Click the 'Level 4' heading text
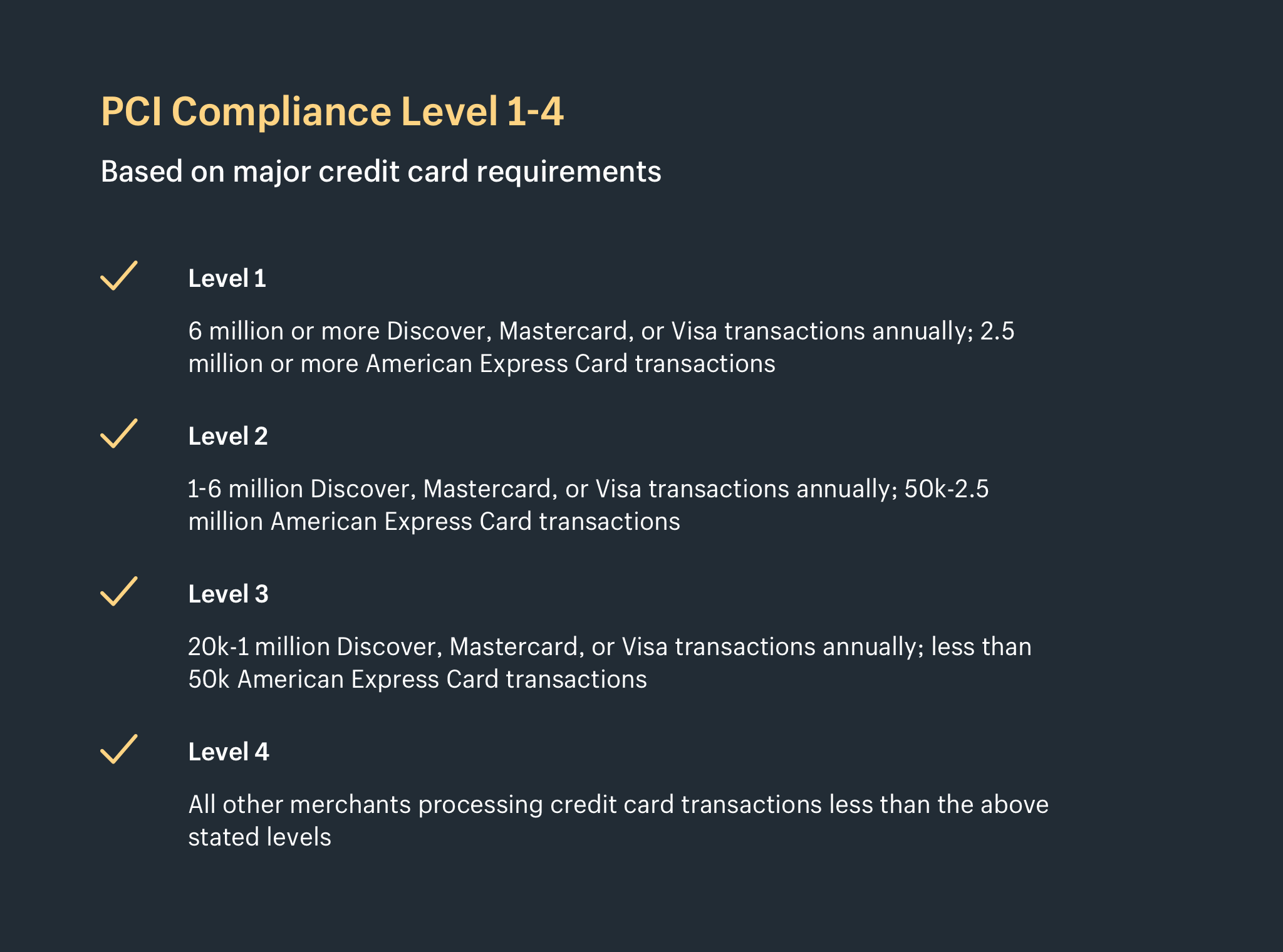1283x952 pixels. pos(229,752)
